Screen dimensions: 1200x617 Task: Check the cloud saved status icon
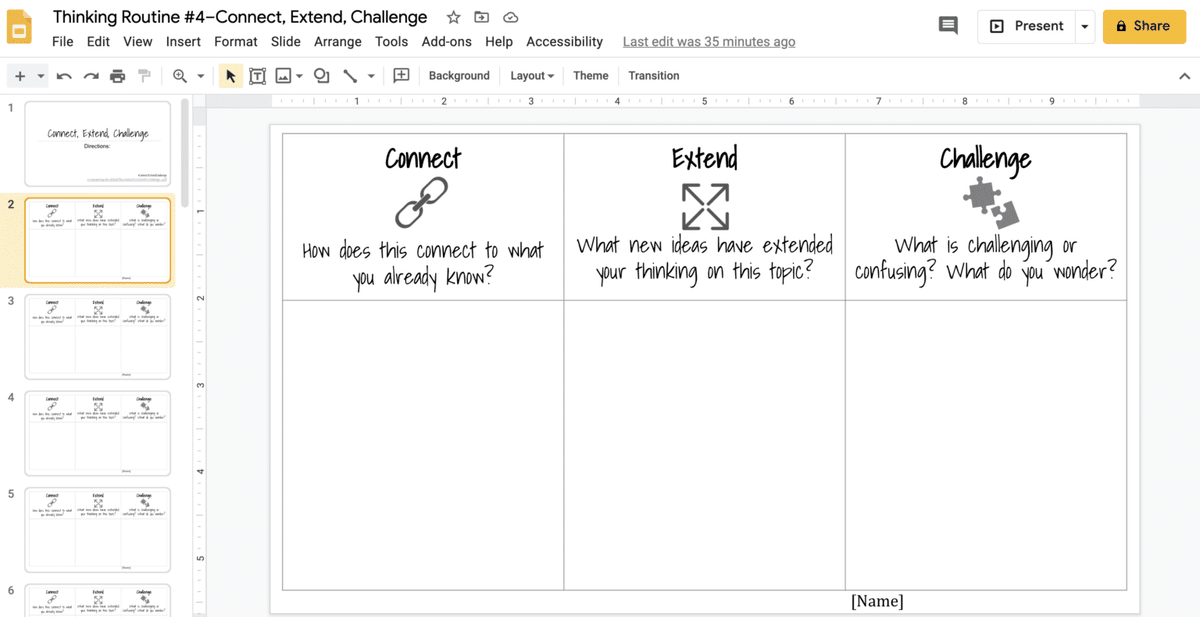tap(511, 17)
